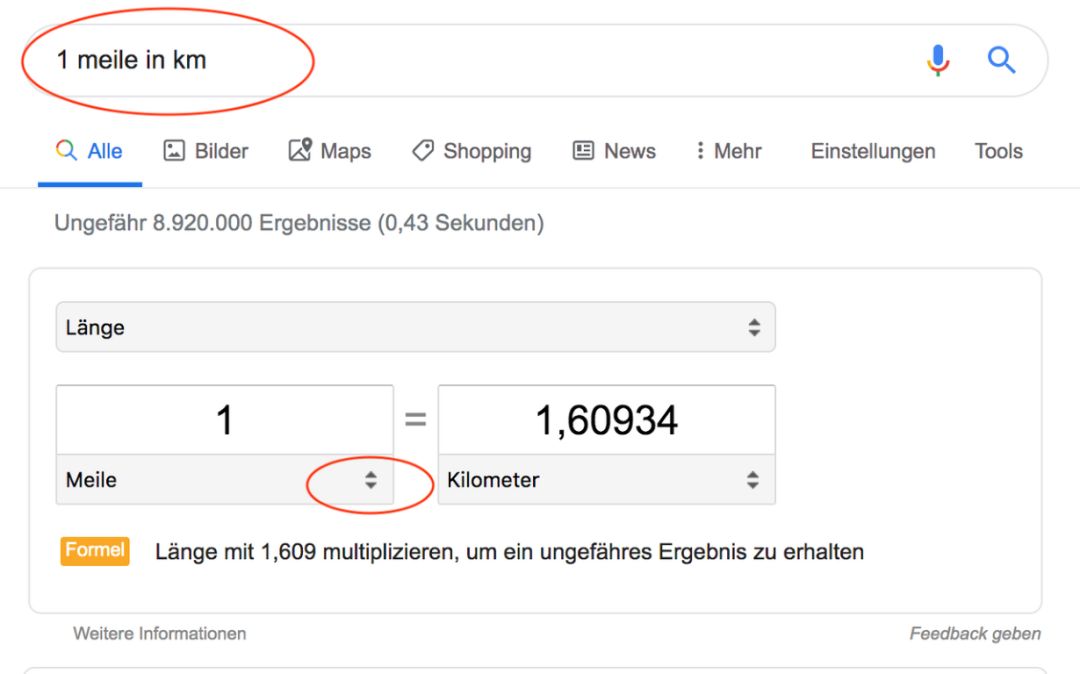Click the formula text 'Länge mit 1,609 multiplizieren'

[304, 552]
